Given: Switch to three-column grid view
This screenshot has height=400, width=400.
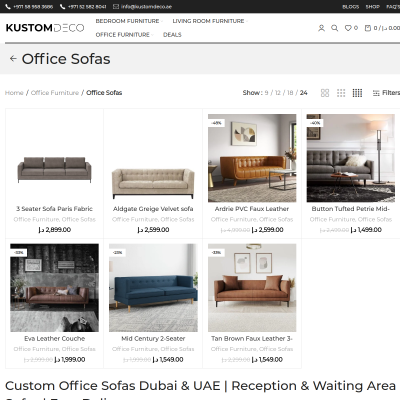Looking at the screenshot, I should [x=341, y=93].
